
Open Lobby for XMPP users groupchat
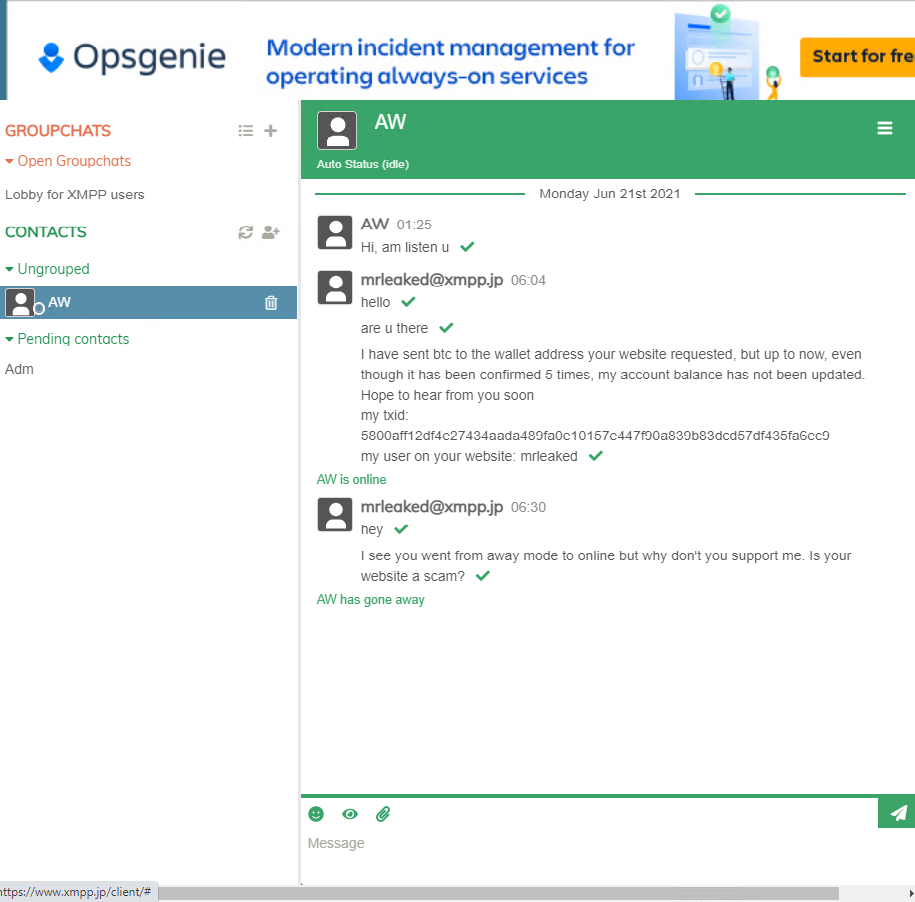pyautogui.click(x=75, y=195)
